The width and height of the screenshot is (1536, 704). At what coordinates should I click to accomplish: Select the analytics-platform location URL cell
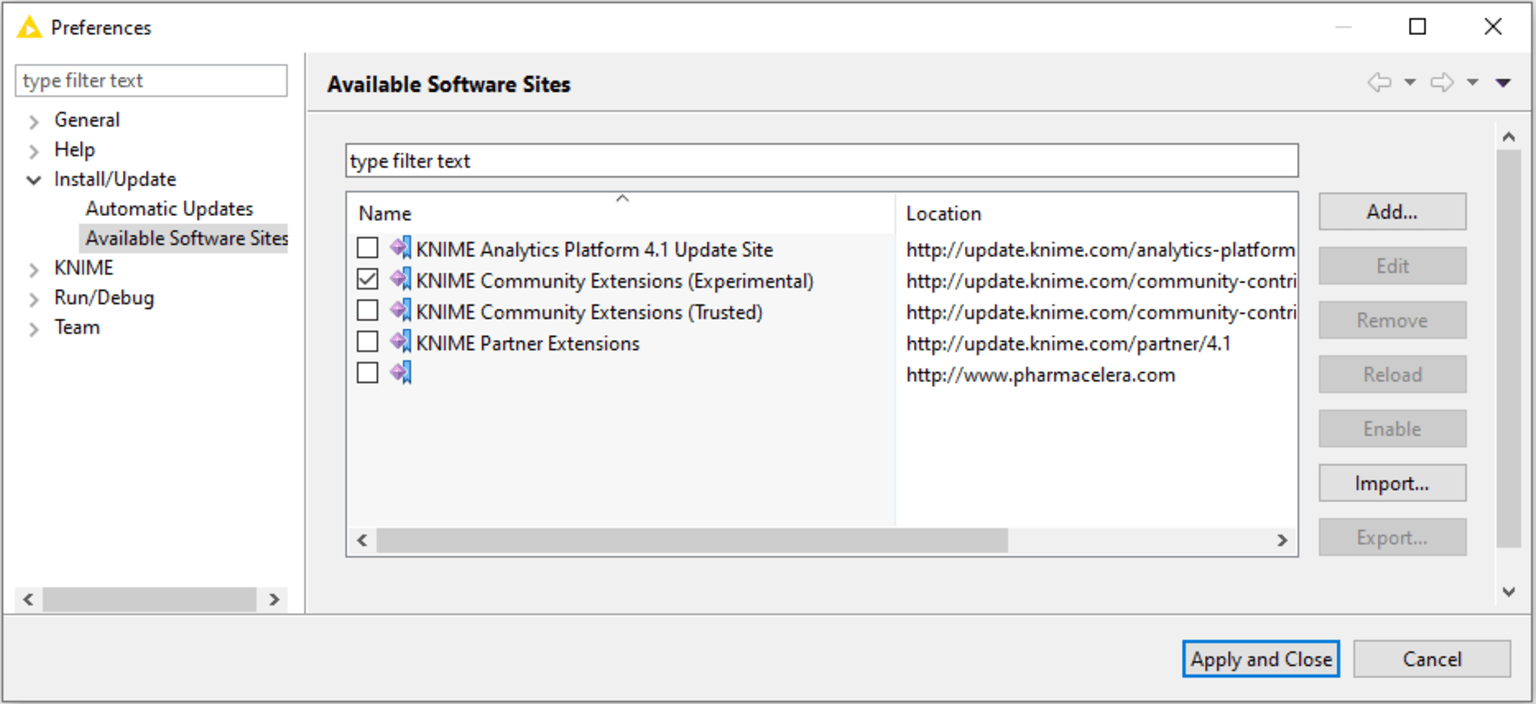[1100, 250]
